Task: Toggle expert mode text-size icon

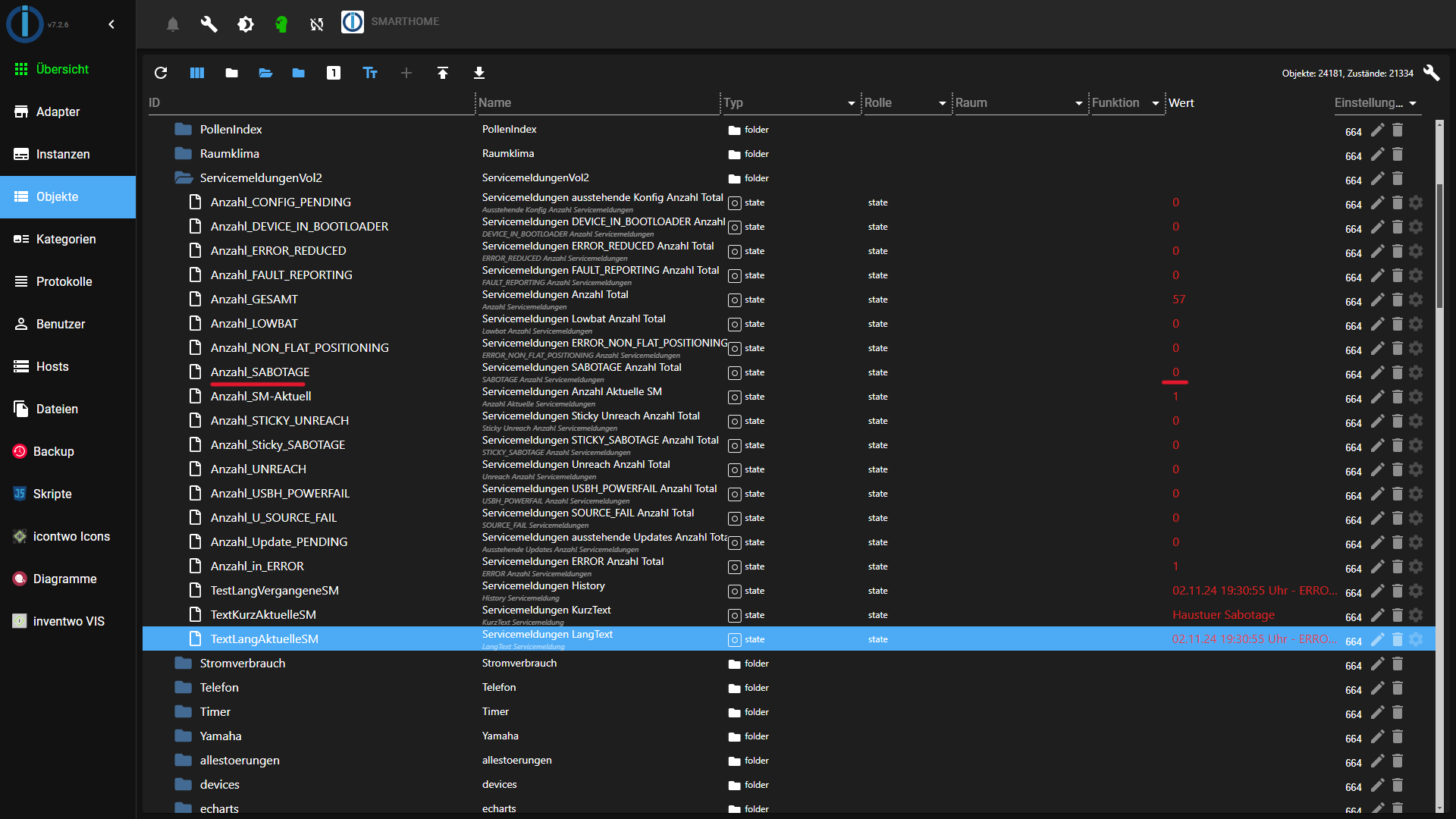Action: 370,73
